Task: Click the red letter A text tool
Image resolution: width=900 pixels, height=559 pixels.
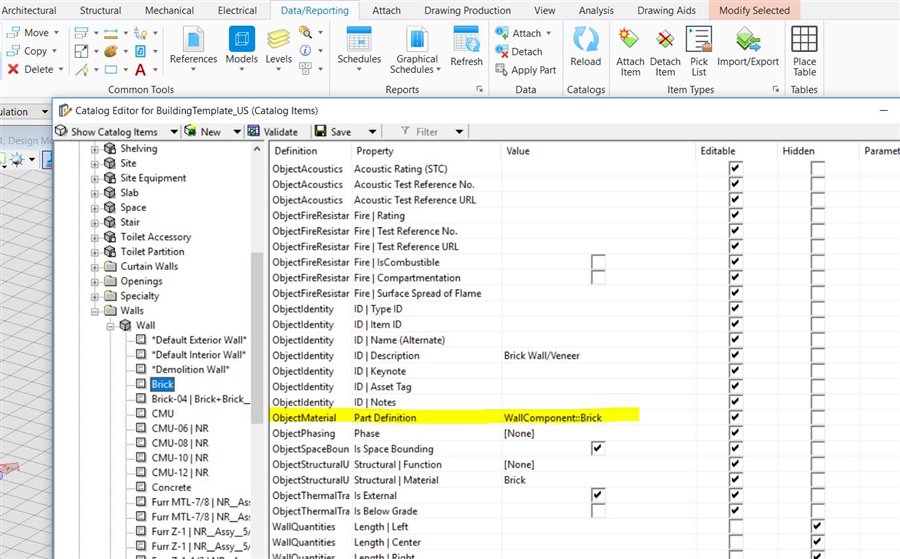Action: pyautogui.click(x=140, y=69)
